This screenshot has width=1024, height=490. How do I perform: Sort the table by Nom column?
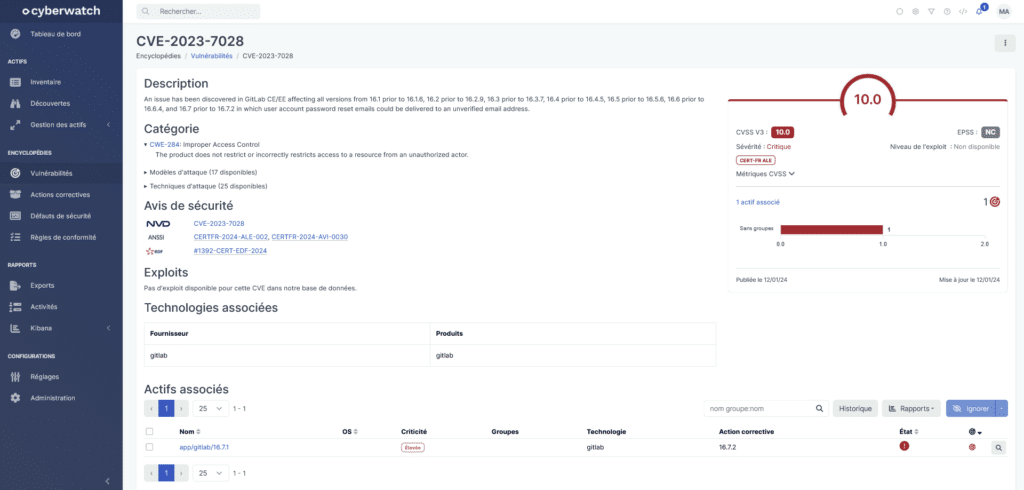[x=190, y=432]
